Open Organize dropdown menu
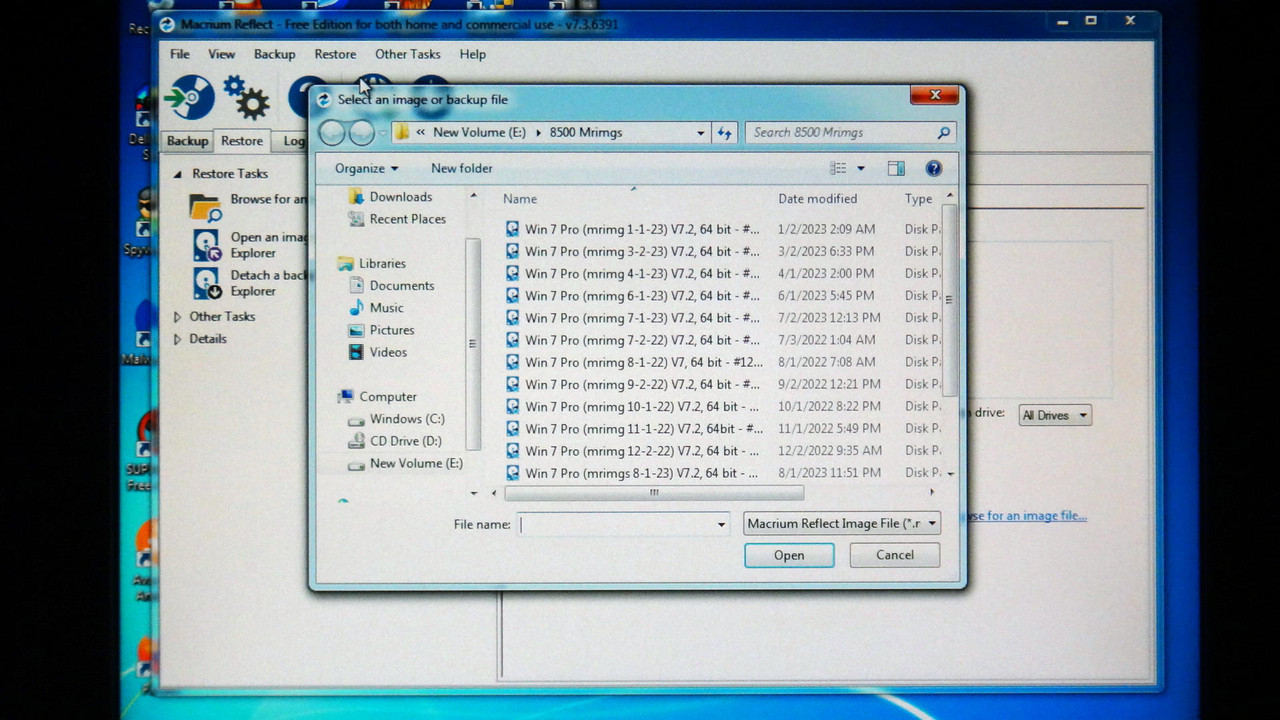This screenshot has width=1280, height=720. click(366, 168)
